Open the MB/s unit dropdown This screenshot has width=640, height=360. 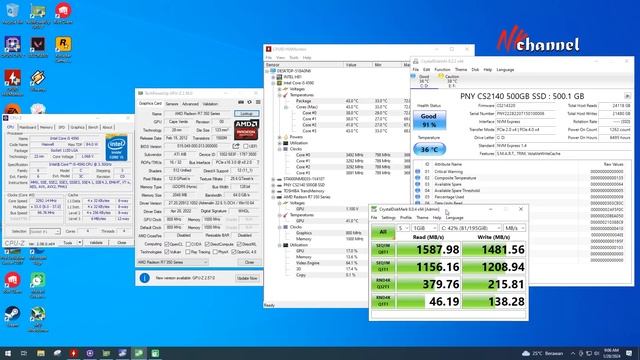pyautogui.click(x=514, y=228)
